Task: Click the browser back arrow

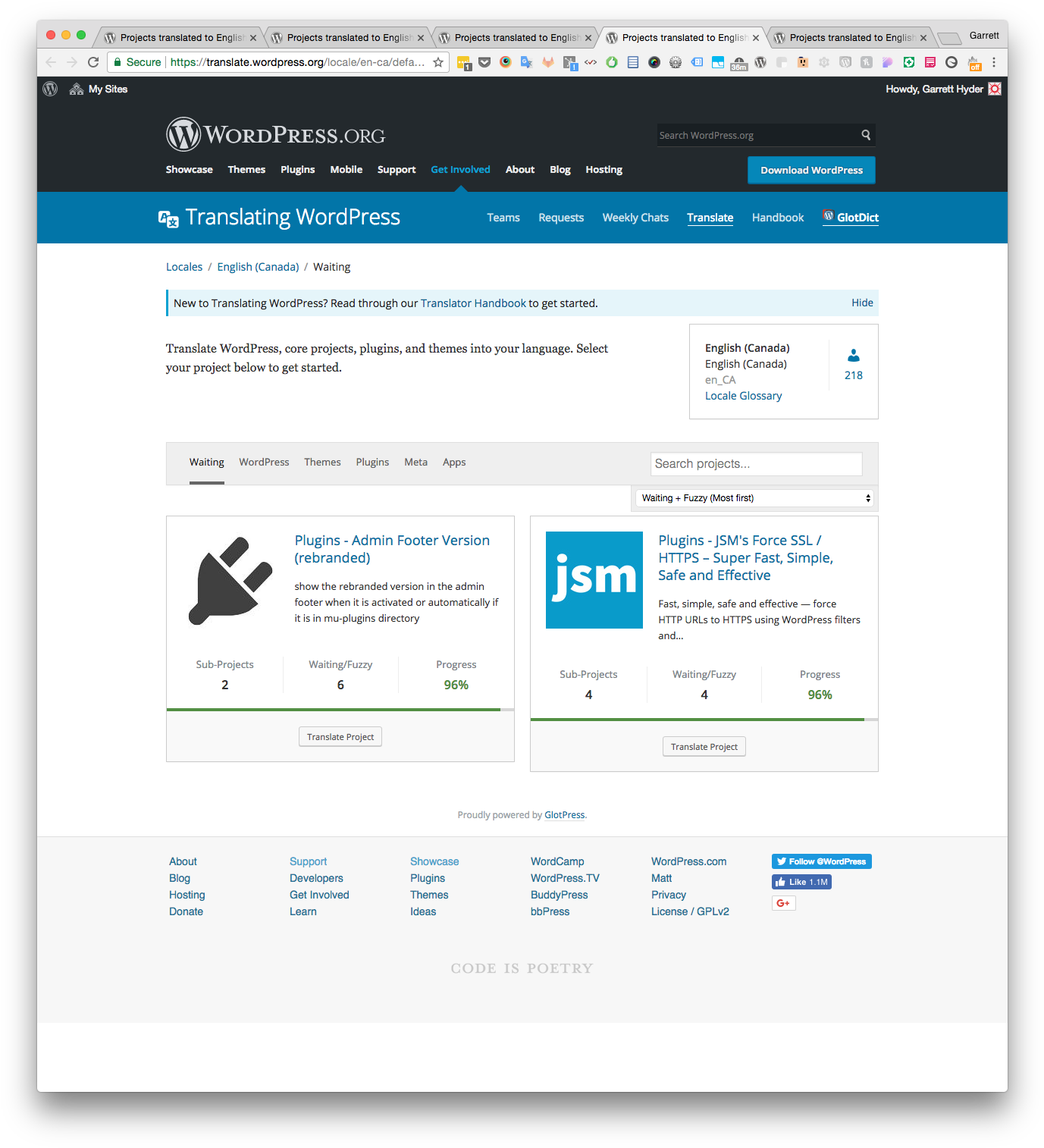Action: point(51,62)
